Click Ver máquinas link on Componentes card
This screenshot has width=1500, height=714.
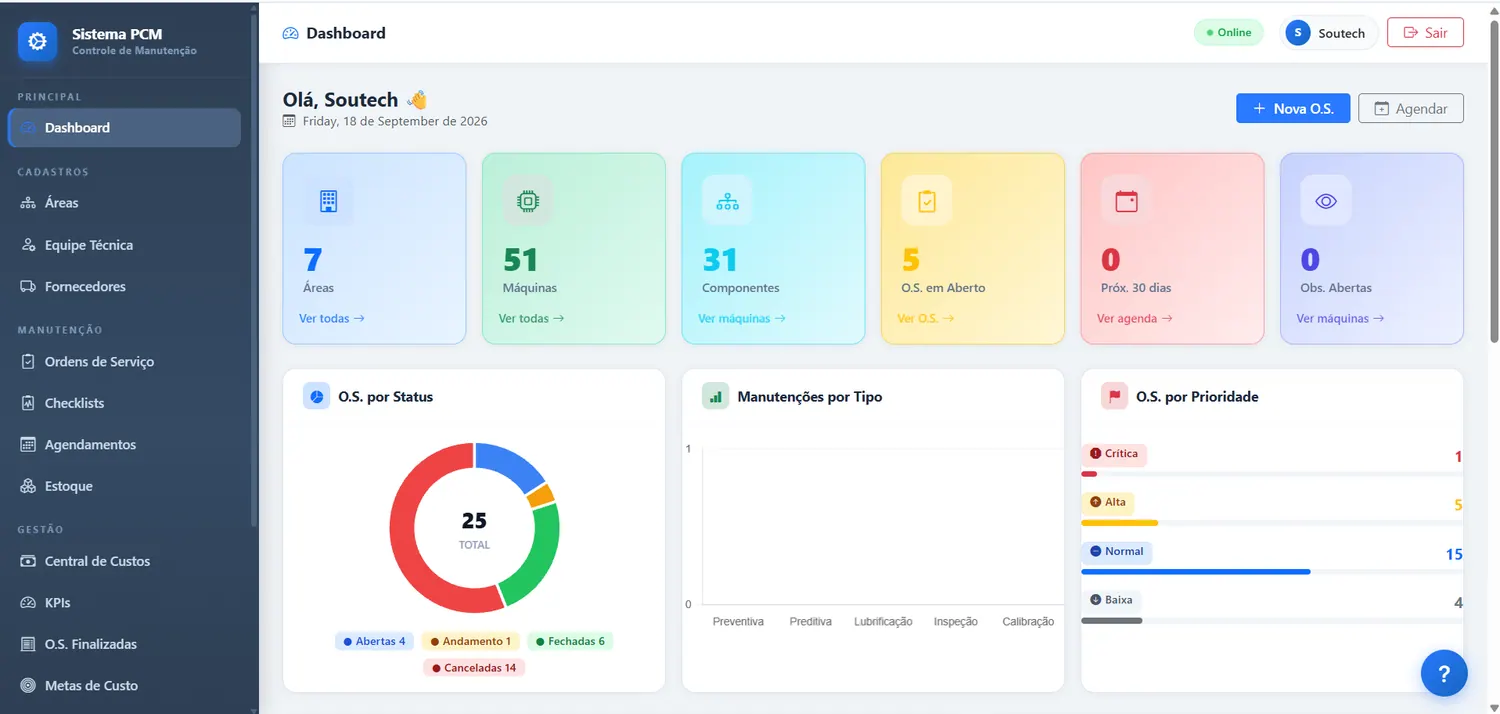point(742,318)
